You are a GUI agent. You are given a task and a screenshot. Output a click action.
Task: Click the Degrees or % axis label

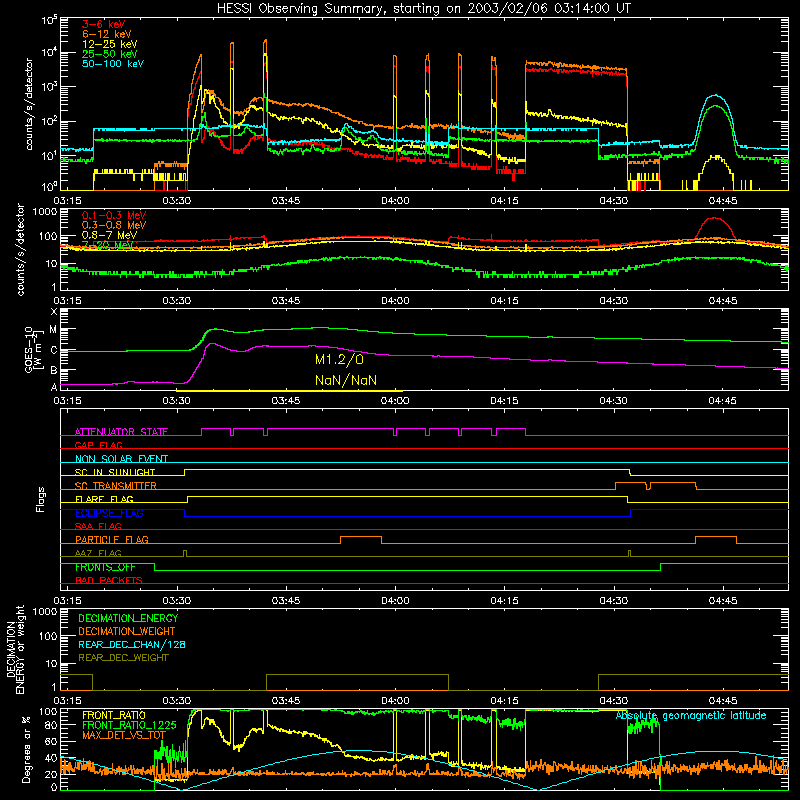[26, 749]
